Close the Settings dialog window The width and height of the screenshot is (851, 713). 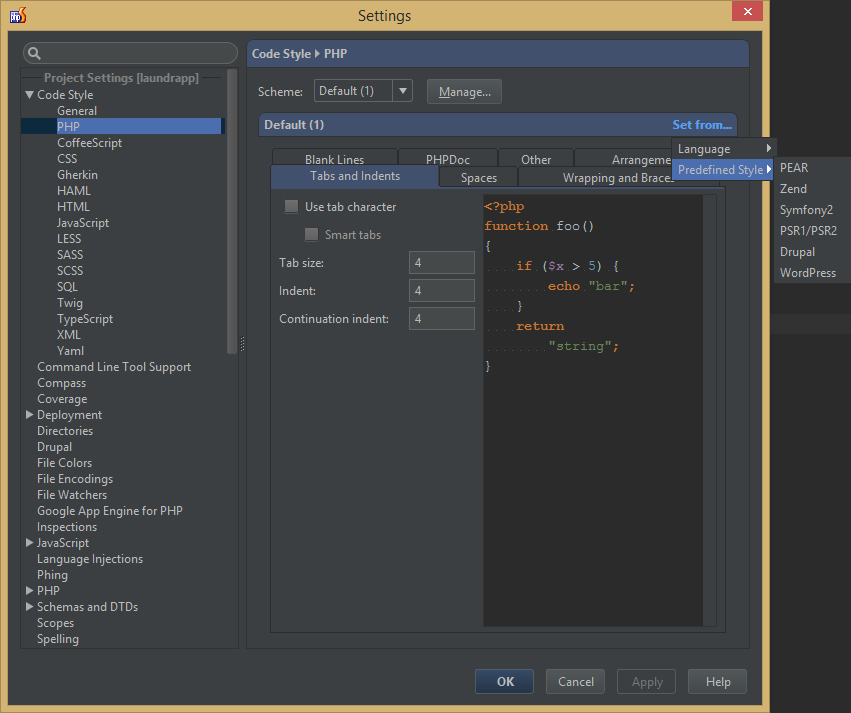746,13
